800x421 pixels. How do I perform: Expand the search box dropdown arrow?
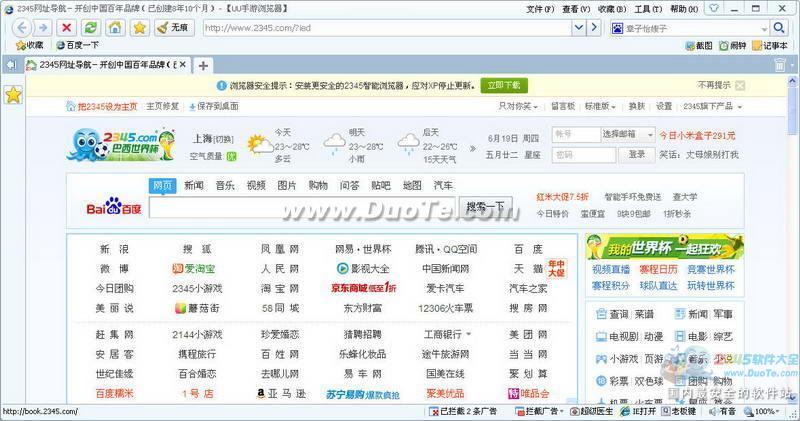click(x=764, y=29)
